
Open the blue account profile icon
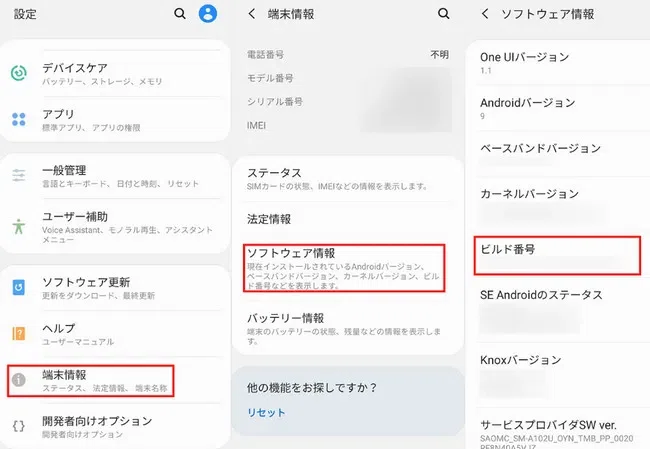tap(208, 14)
